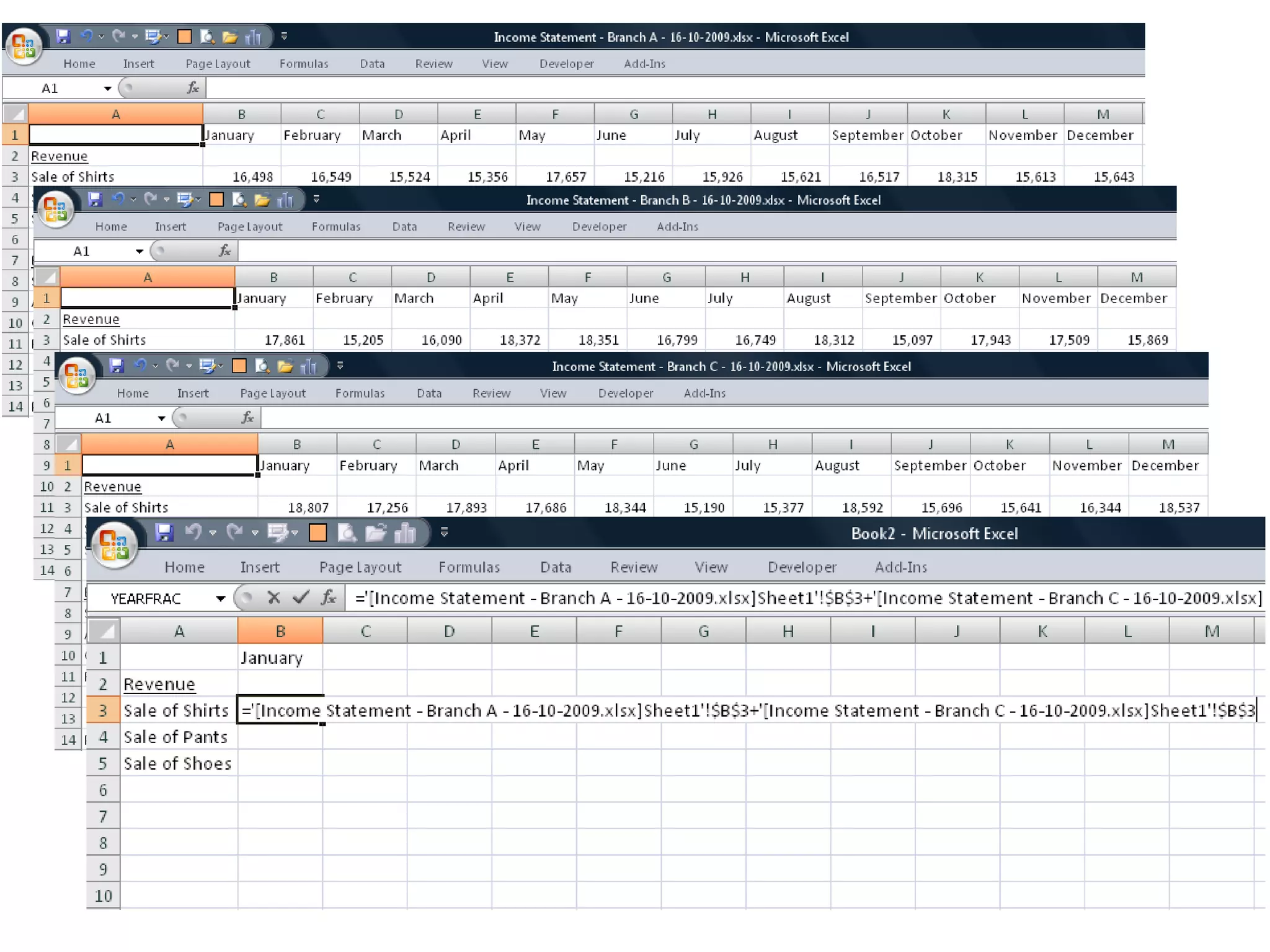Viewport: 1270px width, 952px height.
Task: Click the chart icon in Book2 quick access toolbar
Action: 405,533
